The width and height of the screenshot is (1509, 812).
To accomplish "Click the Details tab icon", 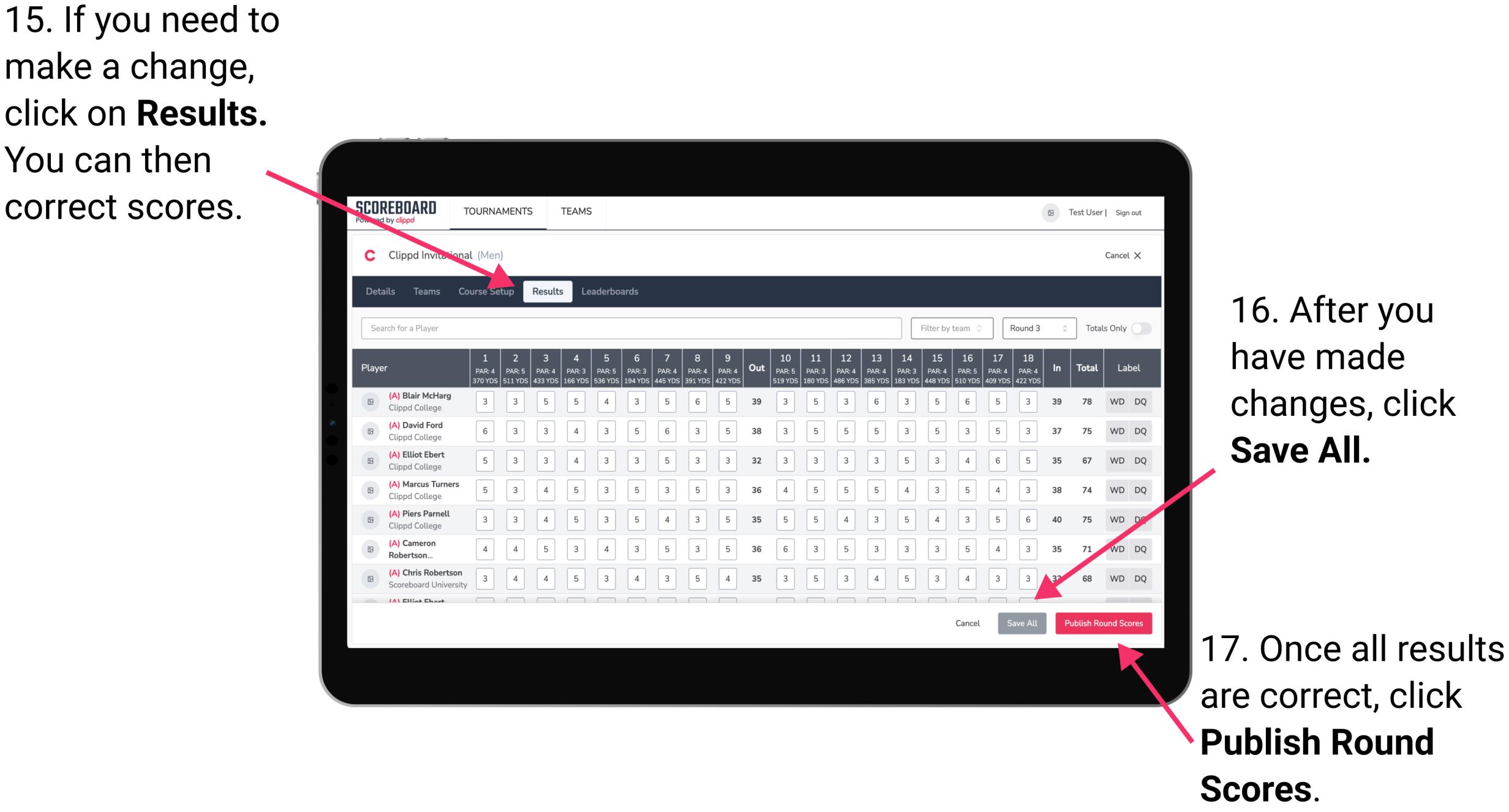I will point(380,291).
